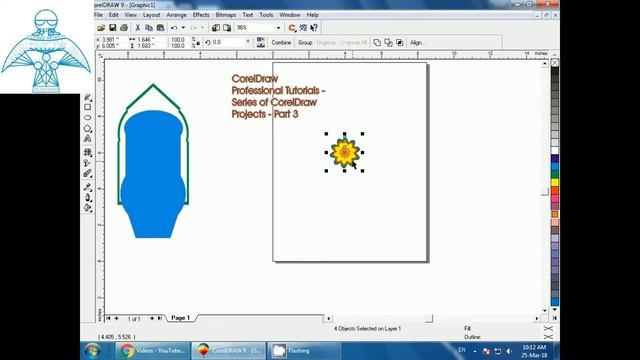The image size is (640, 360).
Task: Click the Export icon
Action: 227,28
